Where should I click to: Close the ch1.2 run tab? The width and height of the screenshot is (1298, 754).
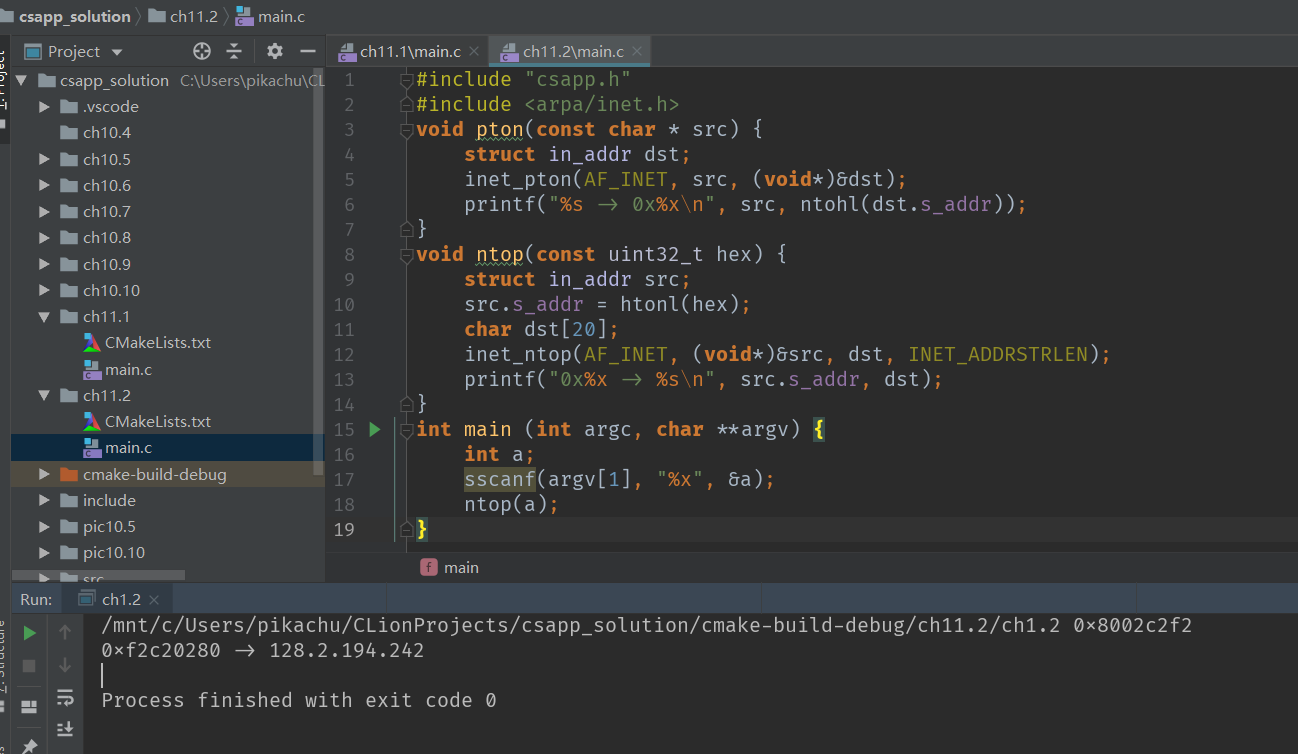pyautogui.click(x=154, y=600)
